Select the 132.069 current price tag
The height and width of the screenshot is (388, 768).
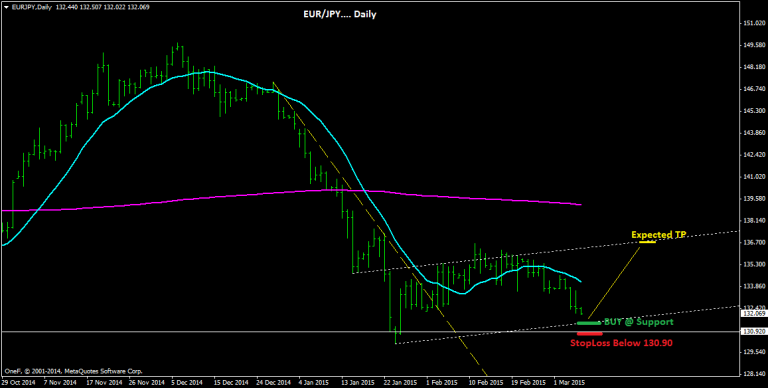point(753,314)
